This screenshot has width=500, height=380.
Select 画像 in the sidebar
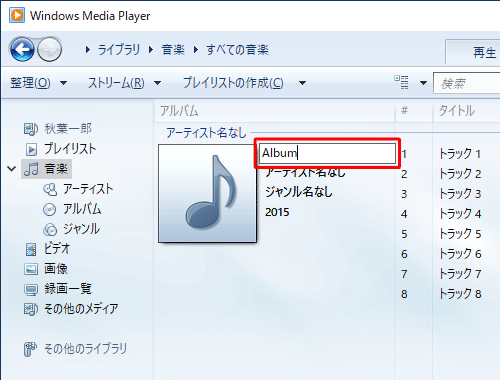(46, 269)
